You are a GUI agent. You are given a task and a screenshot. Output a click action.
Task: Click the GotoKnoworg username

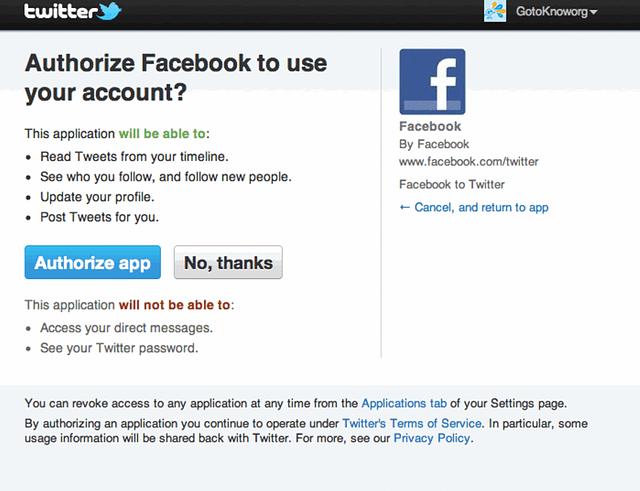click(x=552, y=11)
